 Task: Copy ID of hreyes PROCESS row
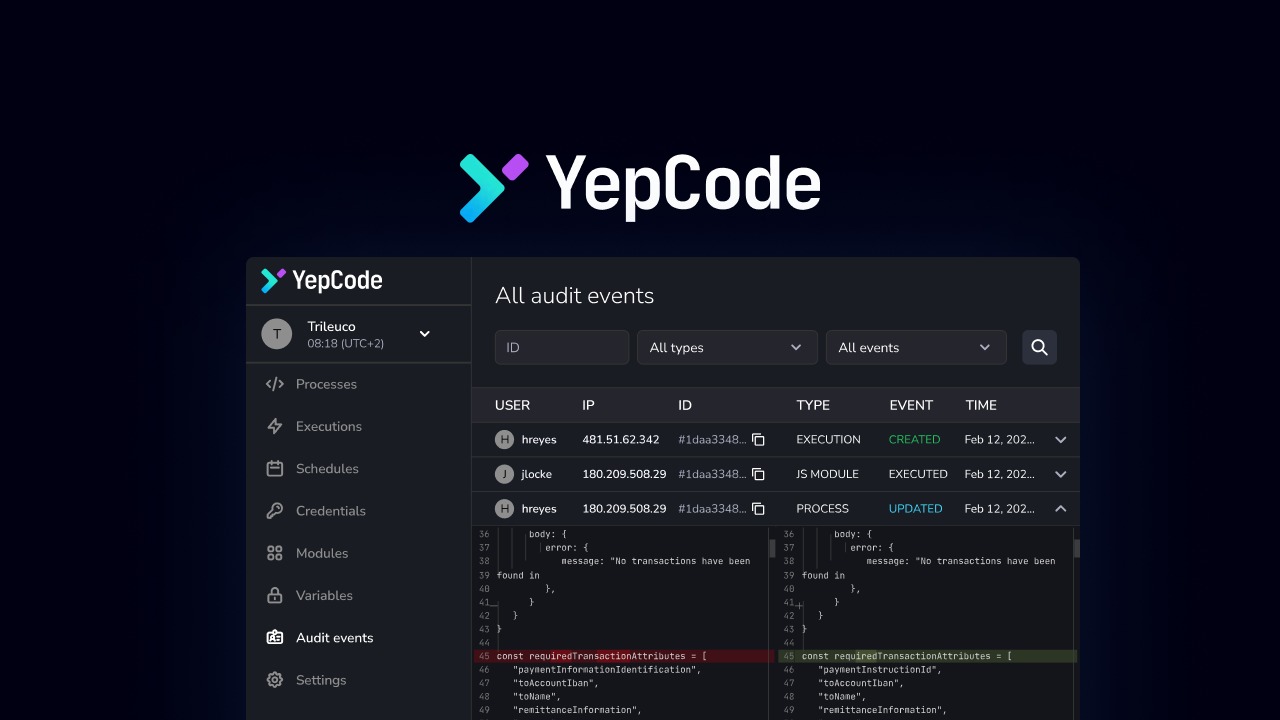pos(758,509)
